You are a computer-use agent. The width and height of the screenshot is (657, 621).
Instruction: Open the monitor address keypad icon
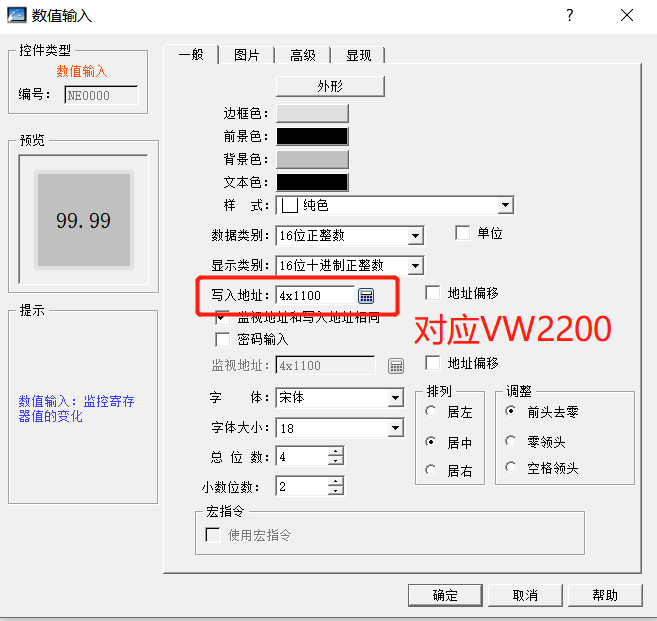pos(396,366)
